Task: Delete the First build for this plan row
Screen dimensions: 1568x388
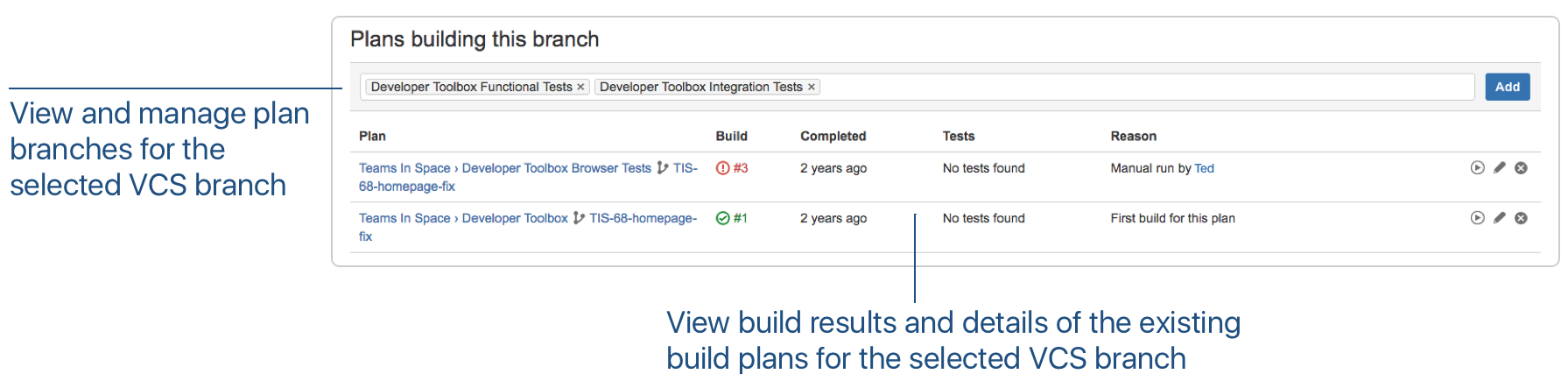Action: click(1522, 218)
